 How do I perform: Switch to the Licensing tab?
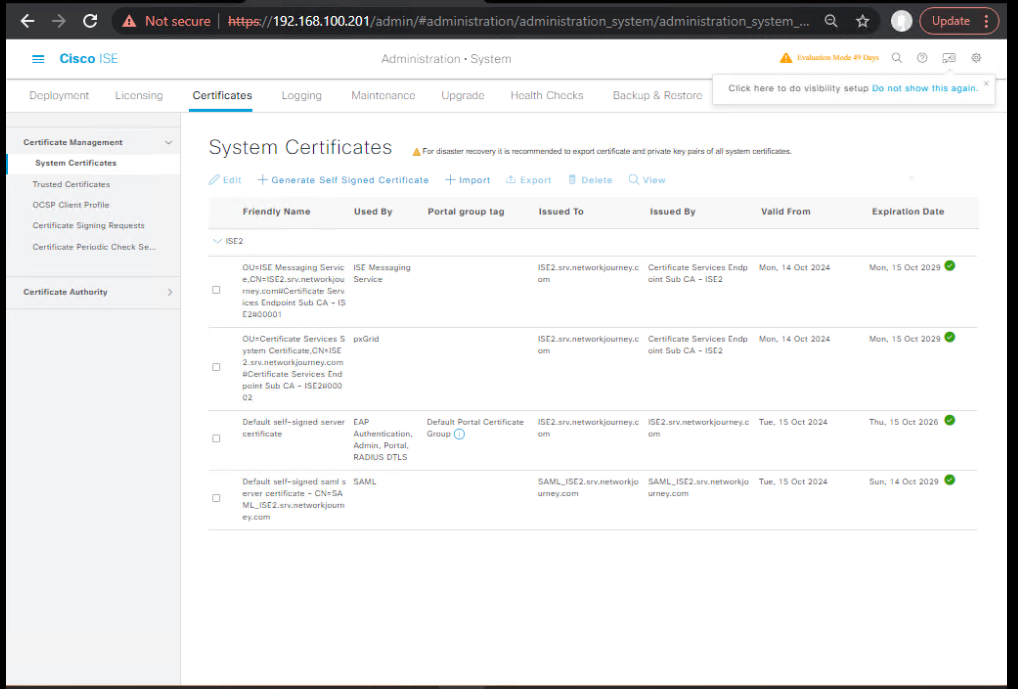tap(139, 95)
